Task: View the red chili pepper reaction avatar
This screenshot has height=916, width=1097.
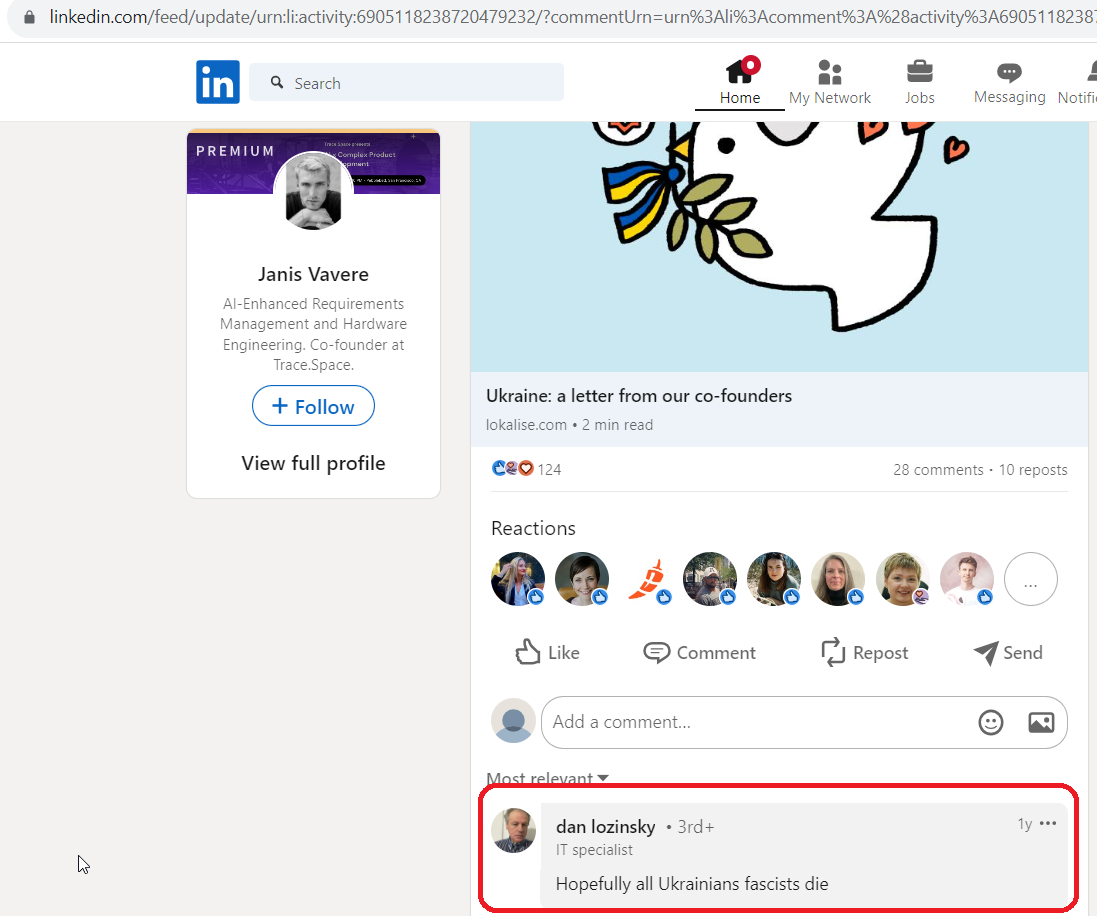Action: [646, 579]
